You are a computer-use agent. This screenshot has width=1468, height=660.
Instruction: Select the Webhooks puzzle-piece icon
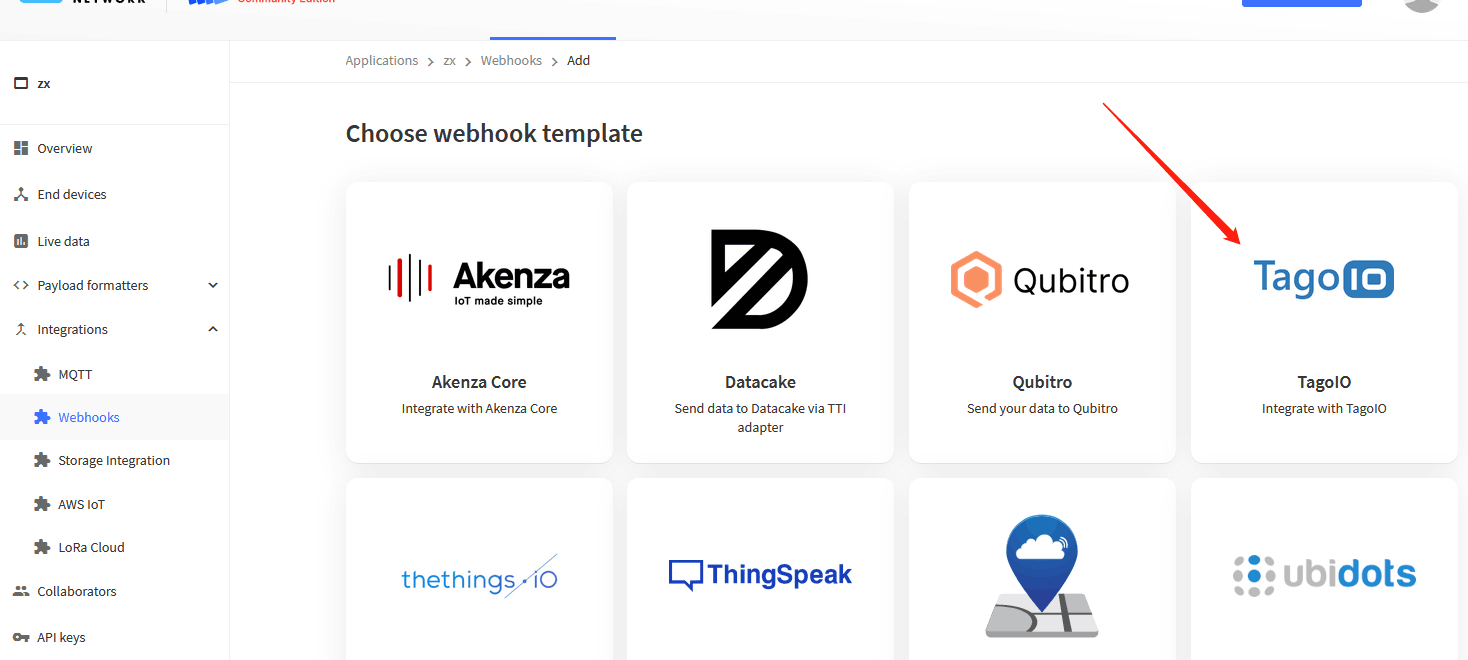point(42,417)
